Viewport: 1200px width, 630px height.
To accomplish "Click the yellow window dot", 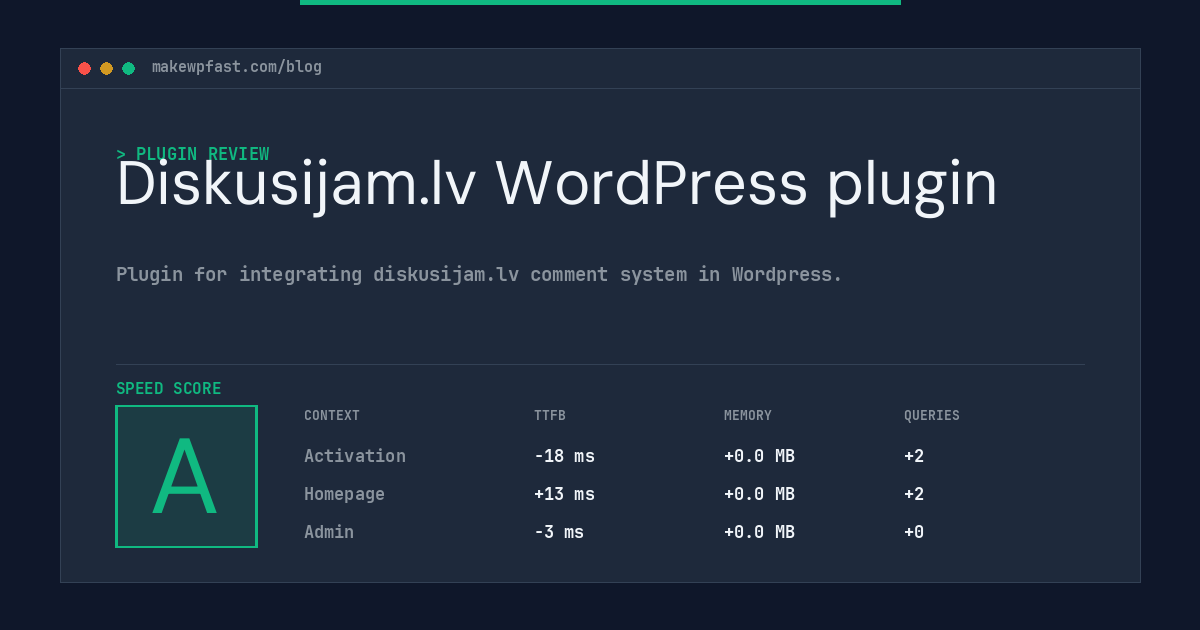I will (106, 68).
